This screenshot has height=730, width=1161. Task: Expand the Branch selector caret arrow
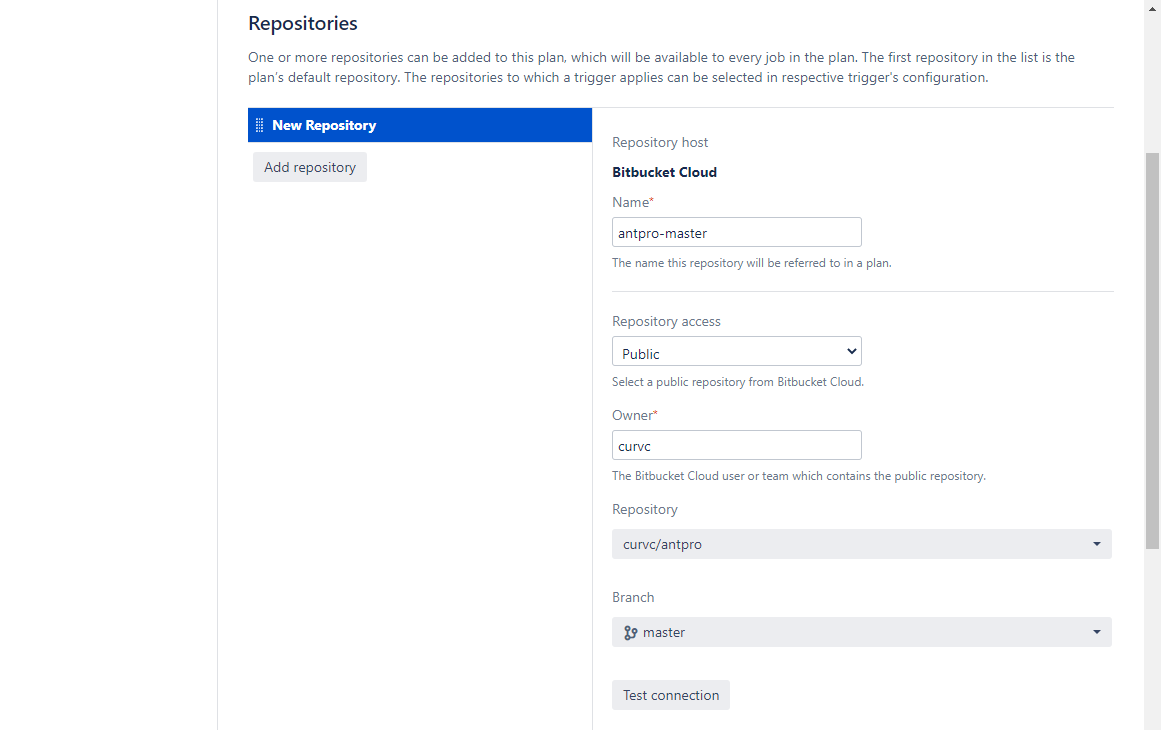[1097, 632]
